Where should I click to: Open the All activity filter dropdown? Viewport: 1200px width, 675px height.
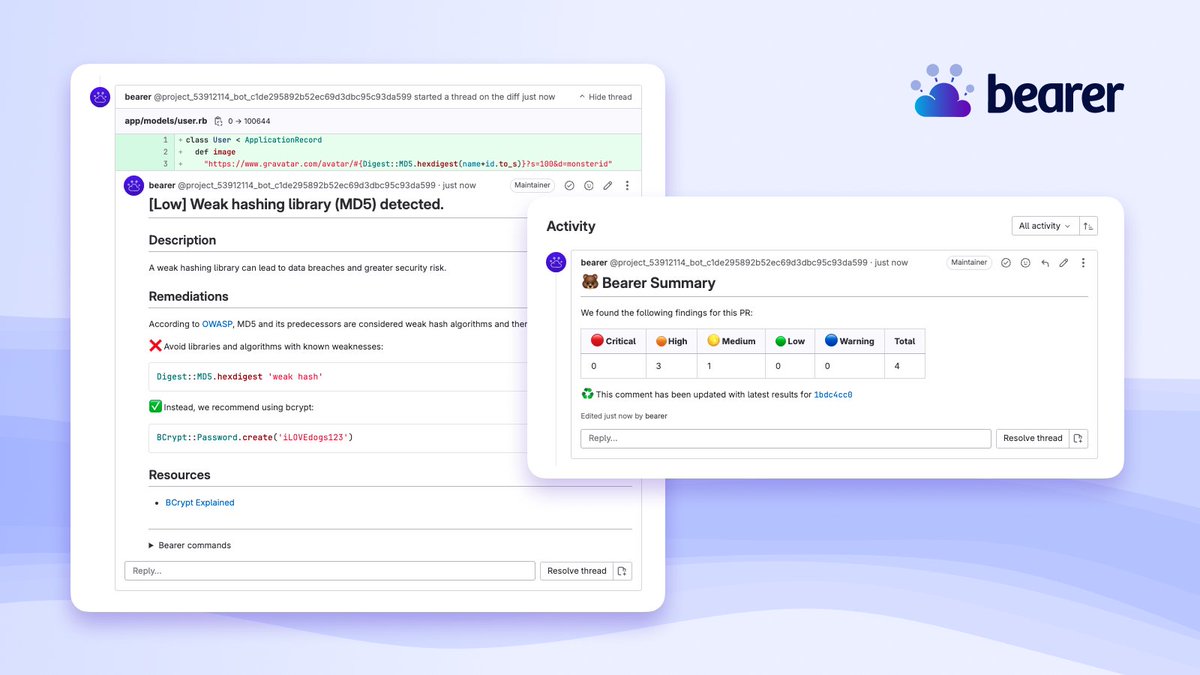point(1044,226)
